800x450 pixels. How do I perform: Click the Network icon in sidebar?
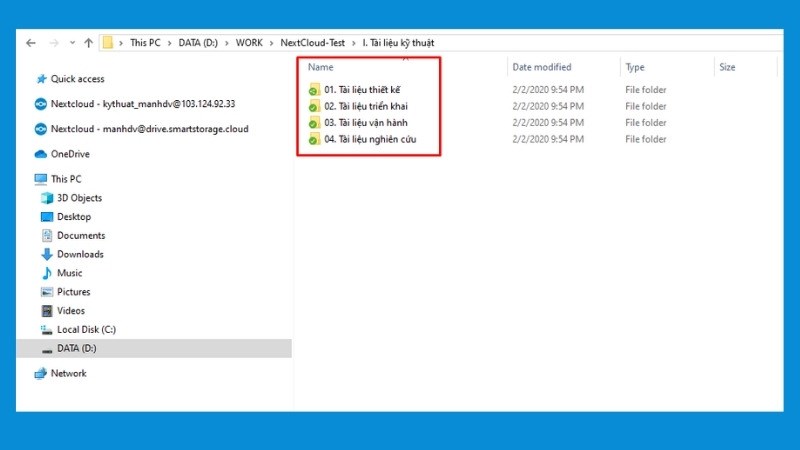41,374
